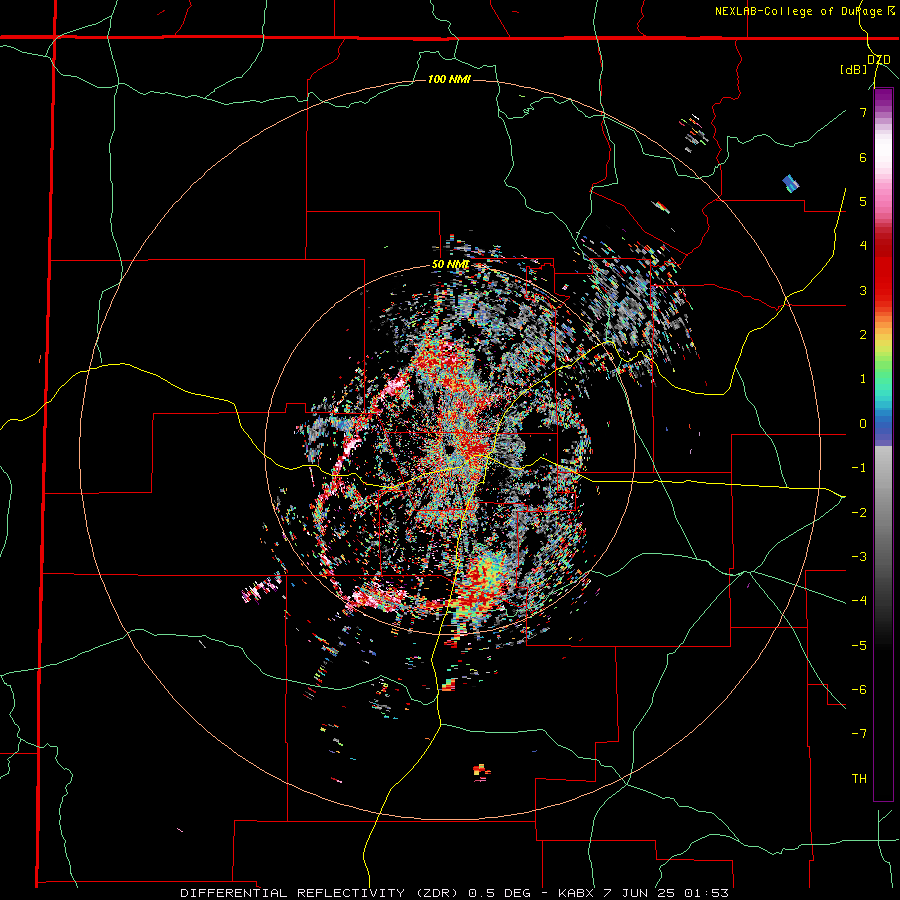Select the 5 tick on the dB scale
Screen dimensions: 900x900
[x=863, y=201]
